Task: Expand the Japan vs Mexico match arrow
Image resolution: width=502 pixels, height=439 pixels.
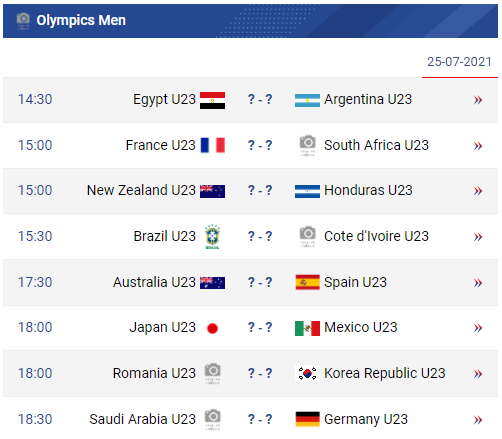Action: 478,328
